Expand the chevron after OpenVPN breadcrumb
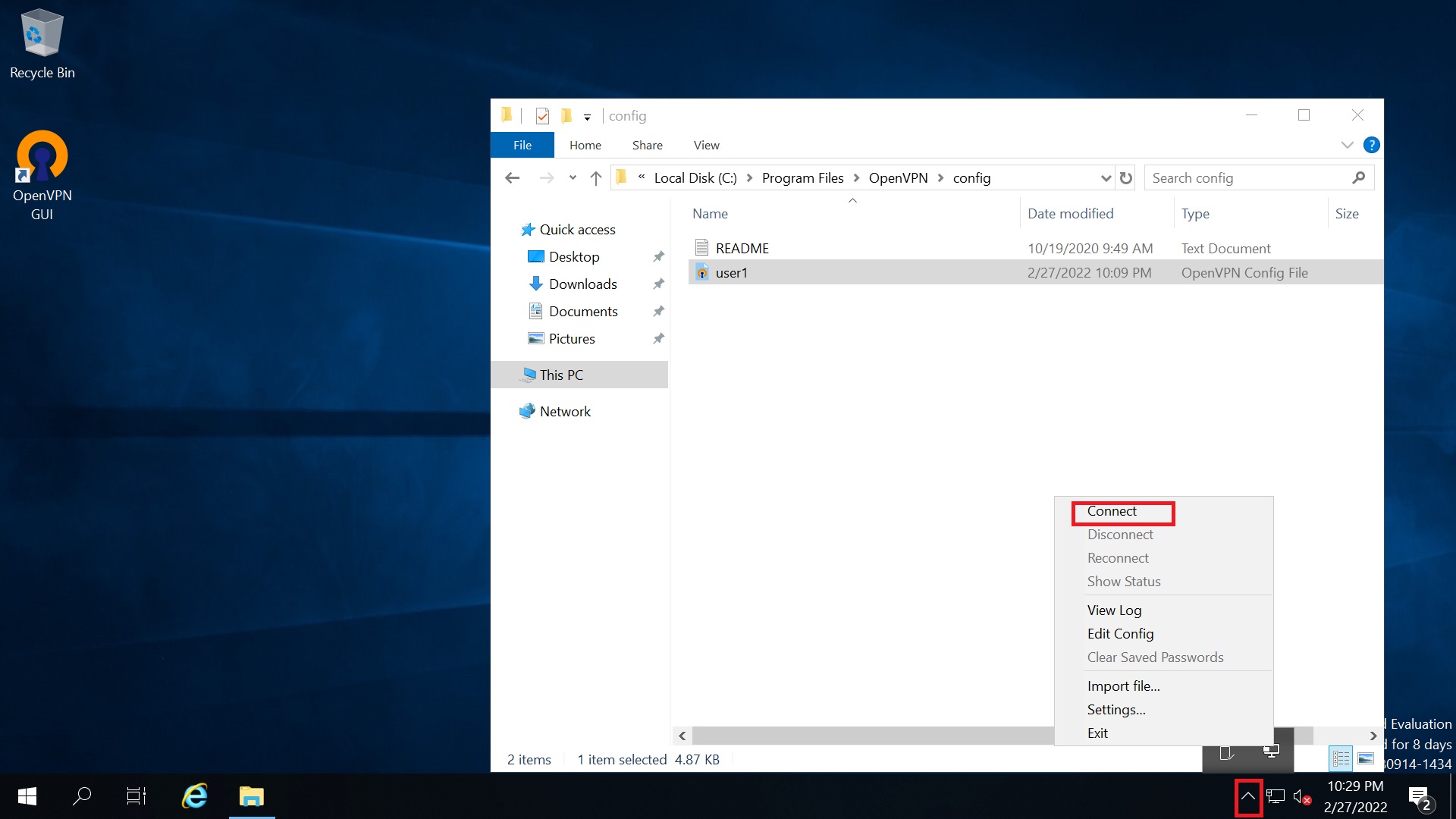1456x819 pixels. 940,178
